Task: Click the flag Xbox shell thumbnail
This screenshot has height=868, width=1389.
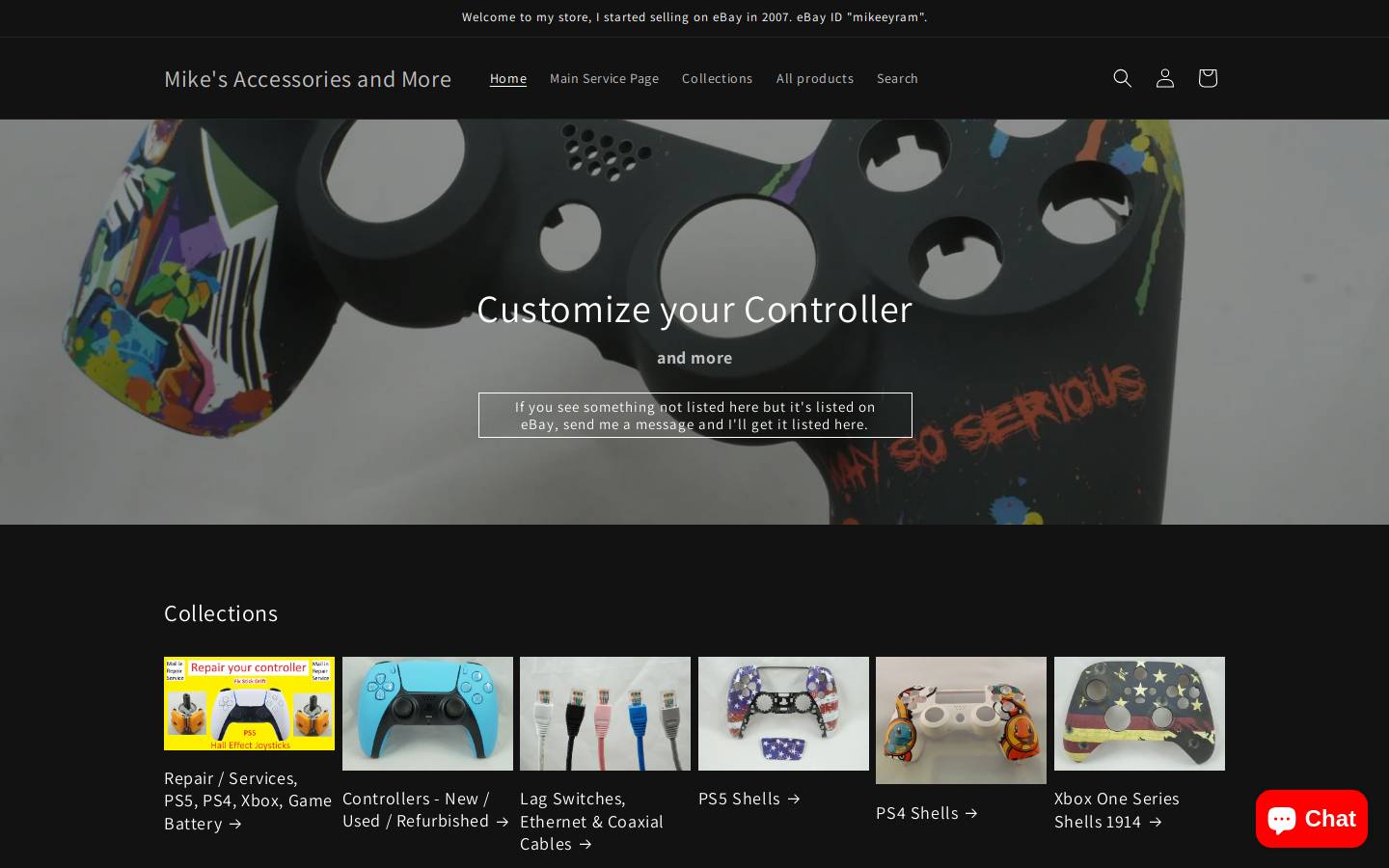Action: pos(1139,714)
